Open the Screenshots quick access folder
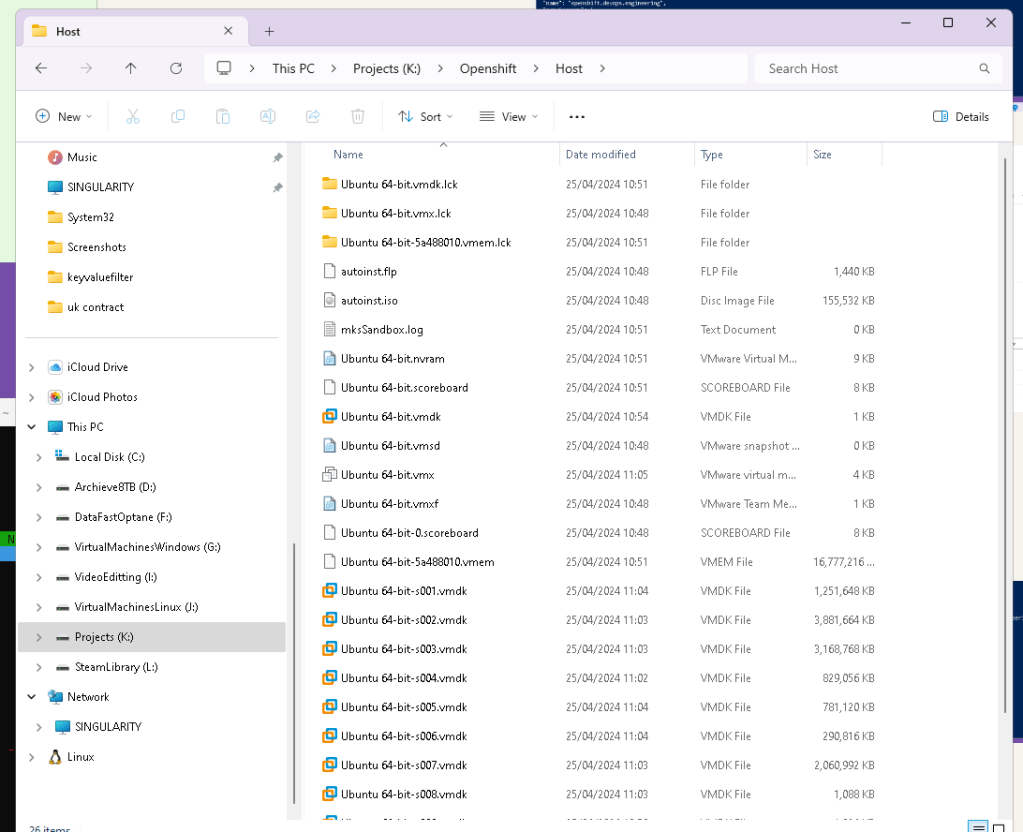Image resolution: width=1023 pixels, height=832 pixels. [97, 247]
